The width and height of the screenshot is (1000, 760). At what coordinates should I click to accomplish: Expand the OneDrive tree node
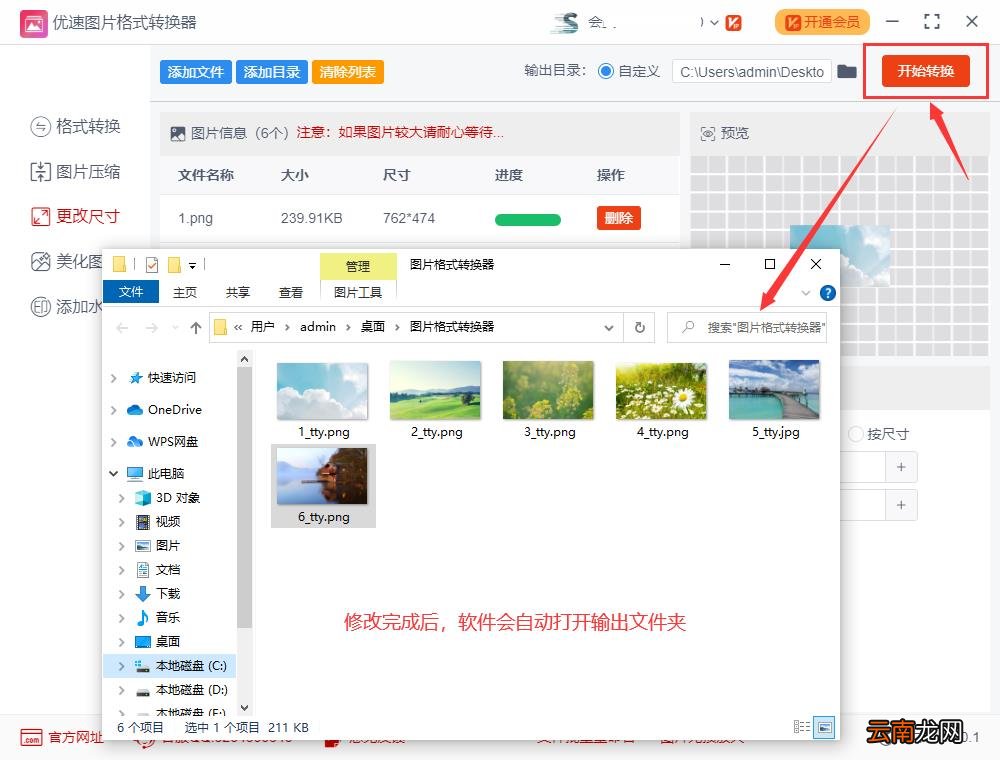click(114, 410)
